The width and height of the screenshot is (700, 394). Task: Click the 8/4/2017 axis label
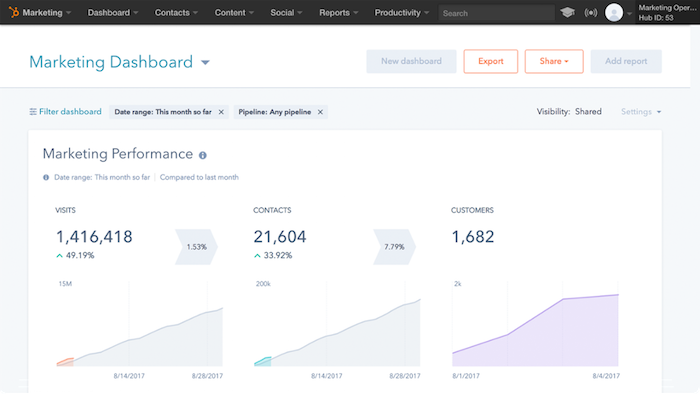tap(606, 376)
